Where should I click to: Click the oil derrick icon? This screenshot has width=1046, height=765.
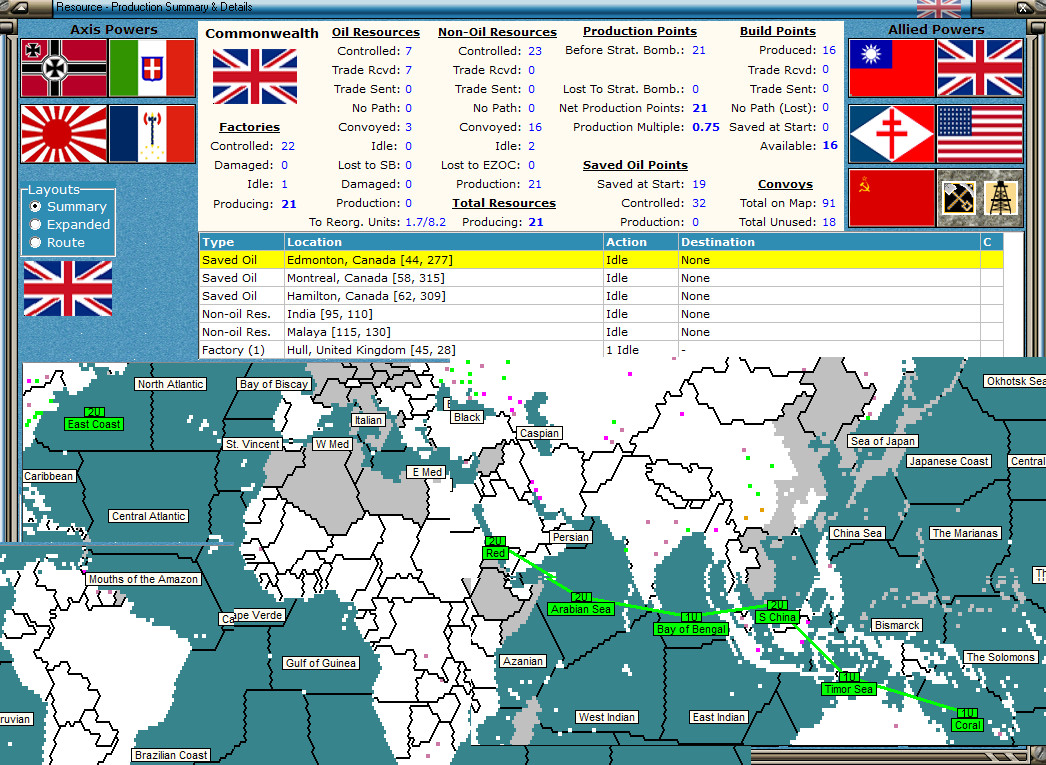pos(1001,198)
